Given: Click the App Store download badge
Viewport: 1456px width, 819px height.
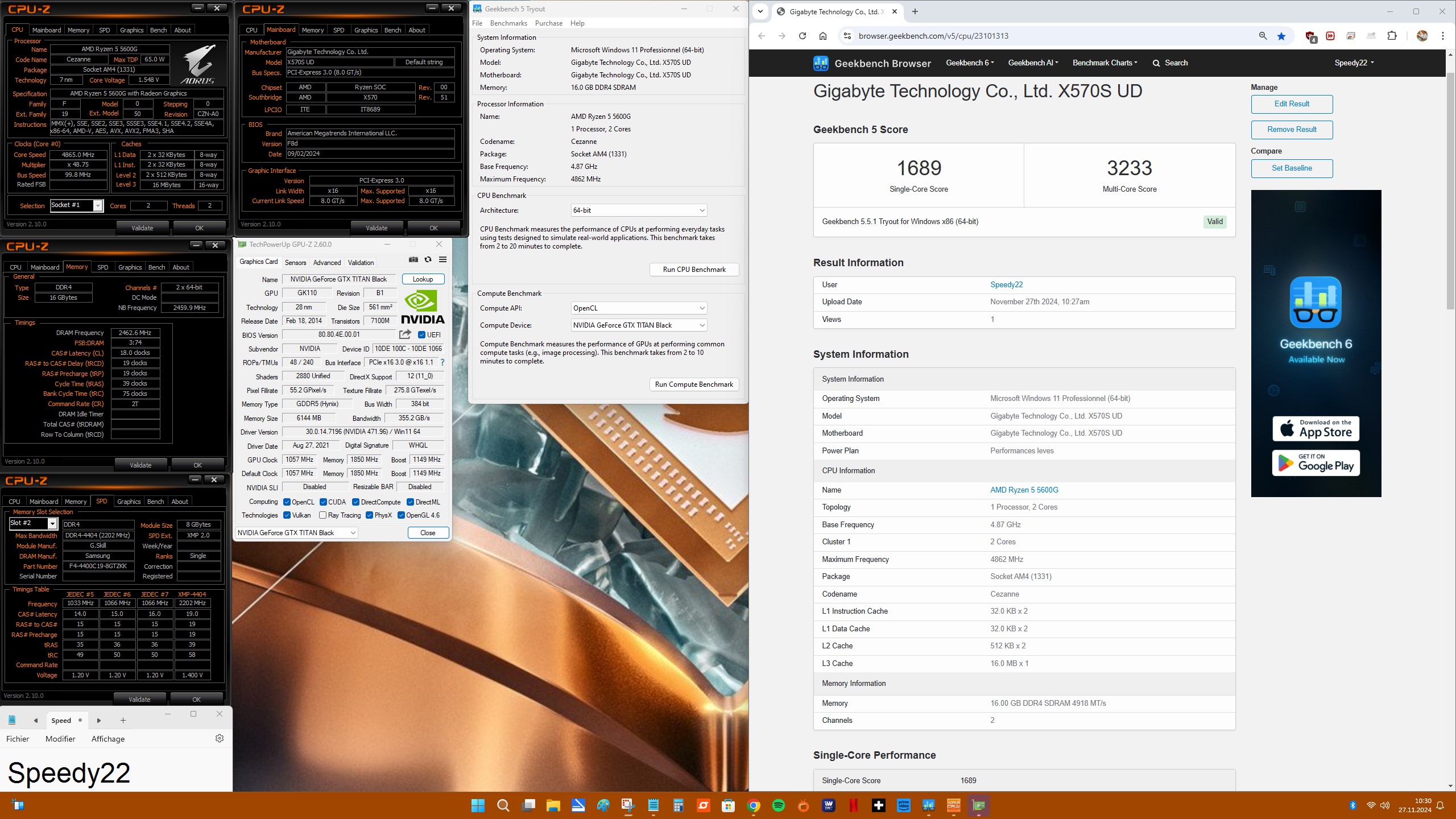Looking at the screenshot, I should (1316, 428).
